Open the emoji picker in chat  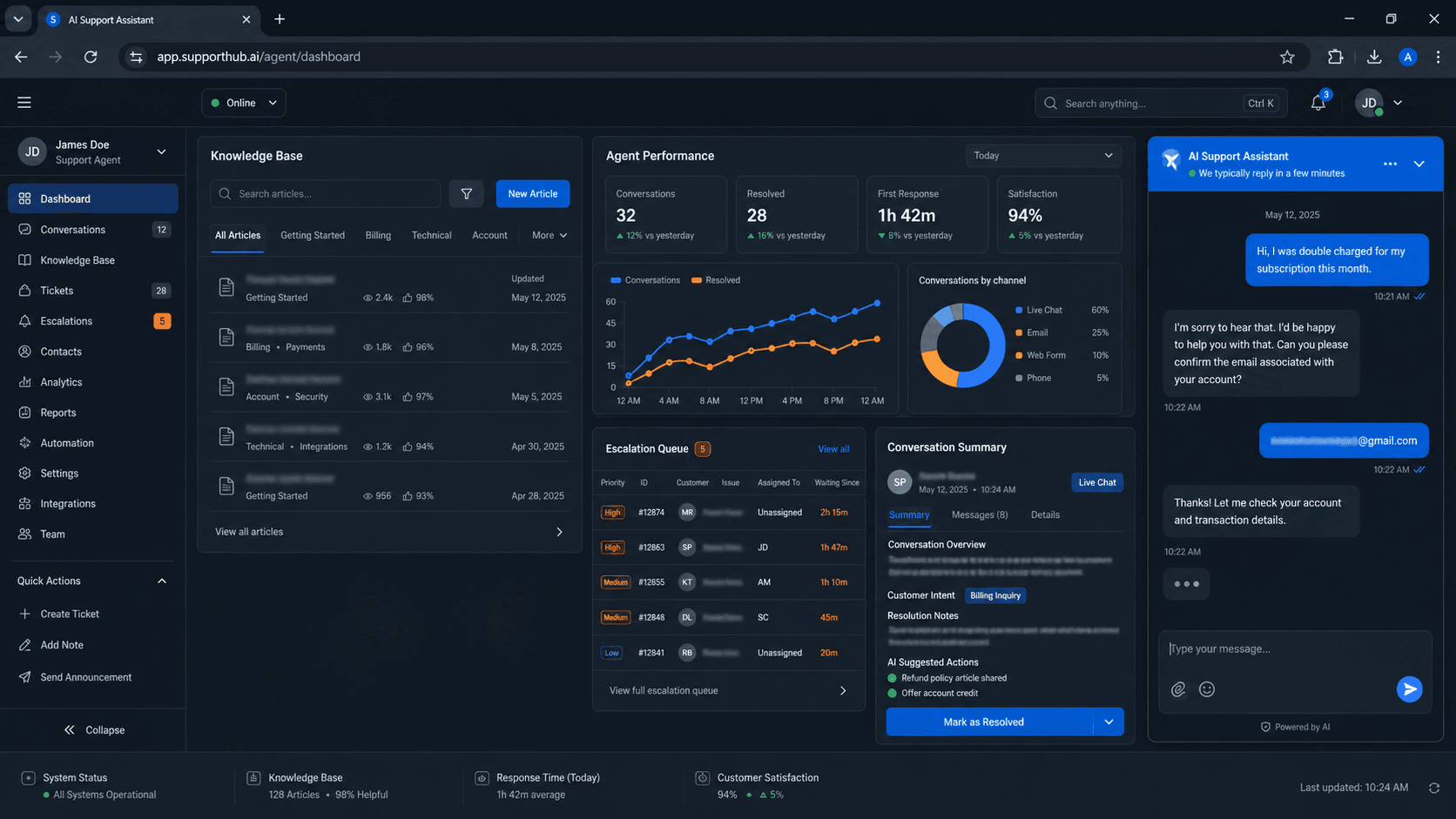coord(1207,689)
